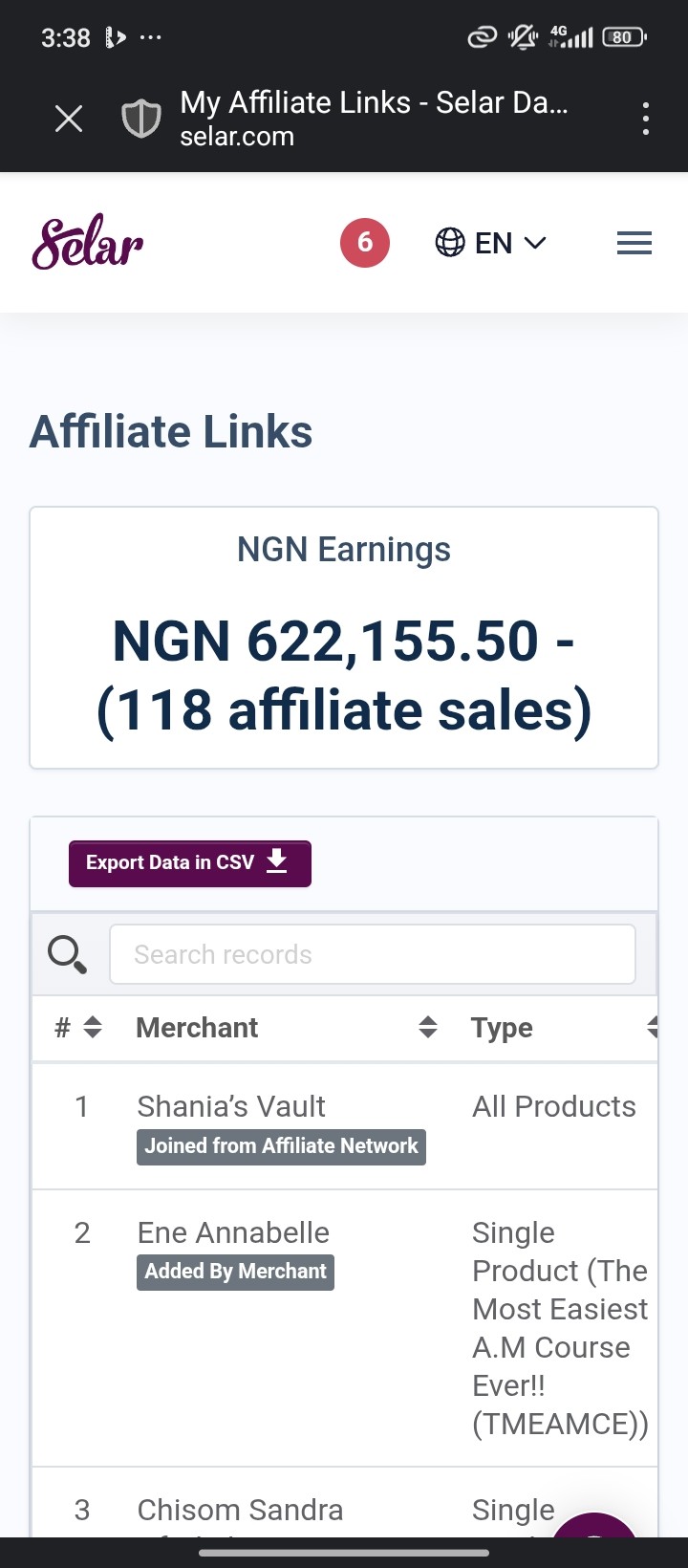Click the Added By Merchant badge
This screenshot has width=688, height=1568.
(x=235, y=1272)
